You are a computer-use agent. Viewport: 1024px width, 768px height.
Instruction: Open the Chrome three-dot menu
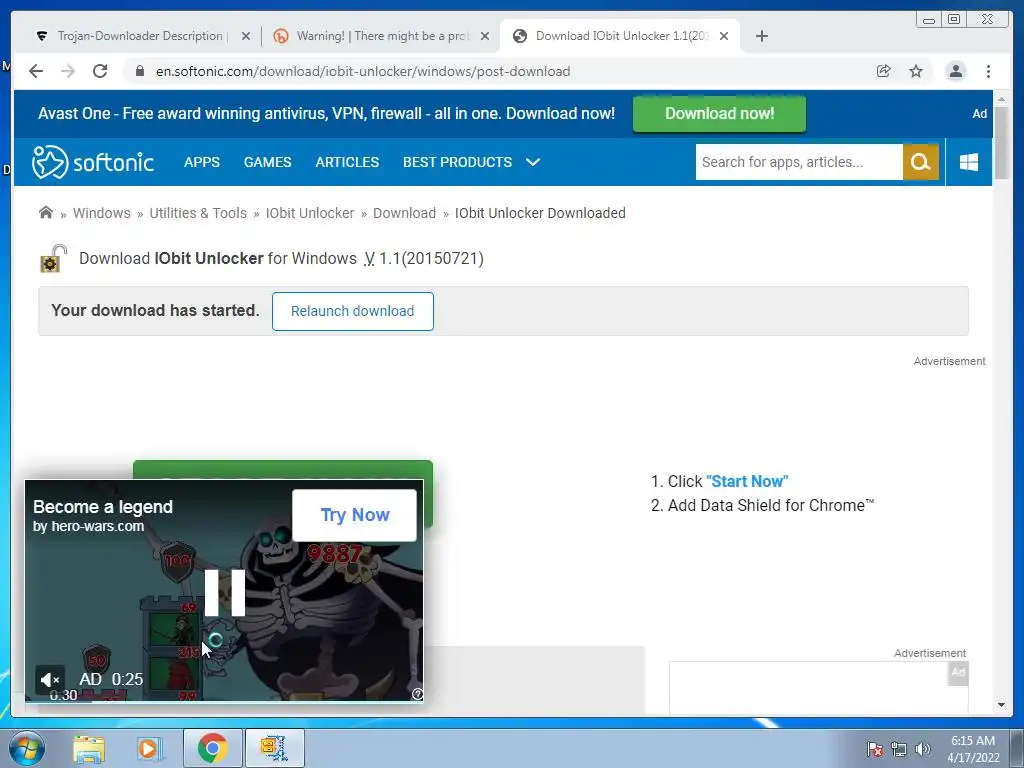988,71
